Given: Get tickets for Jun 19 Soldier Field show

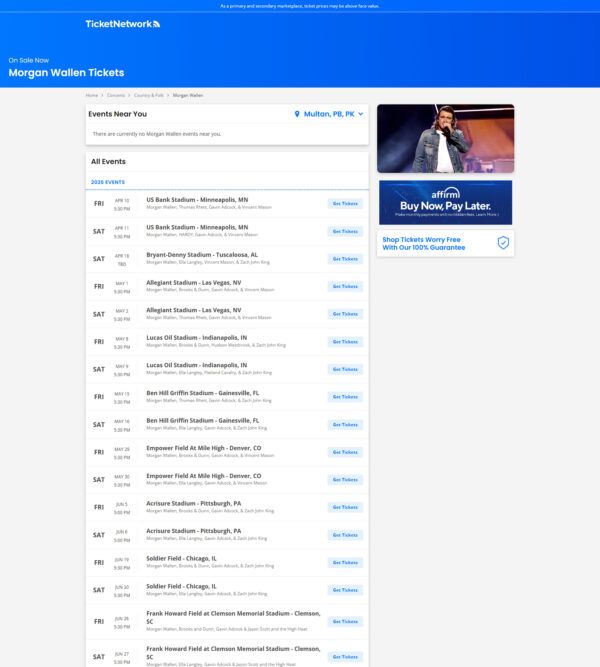Looking at the screenshot, I should (345, 562).
